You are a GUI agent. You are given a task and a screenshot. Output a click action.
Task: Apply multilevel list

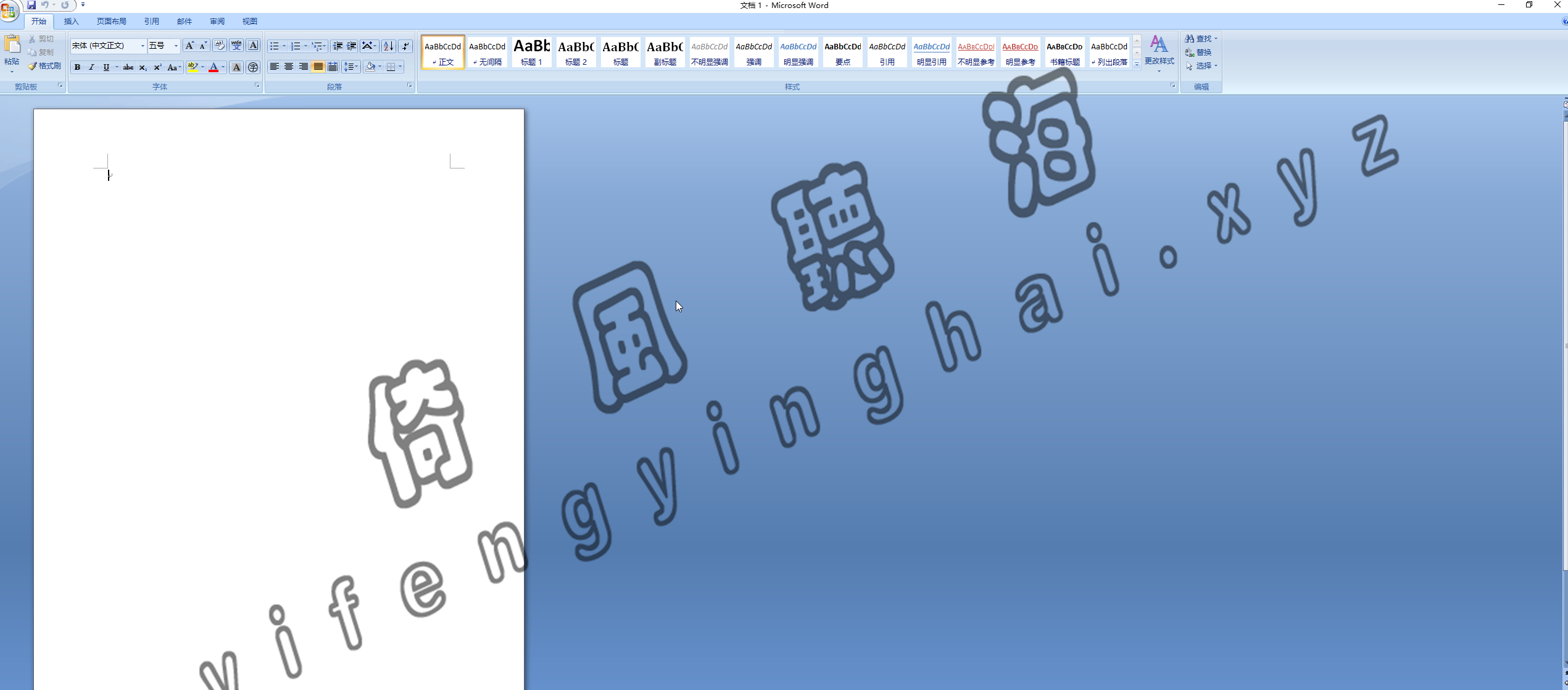pos(317,46)
